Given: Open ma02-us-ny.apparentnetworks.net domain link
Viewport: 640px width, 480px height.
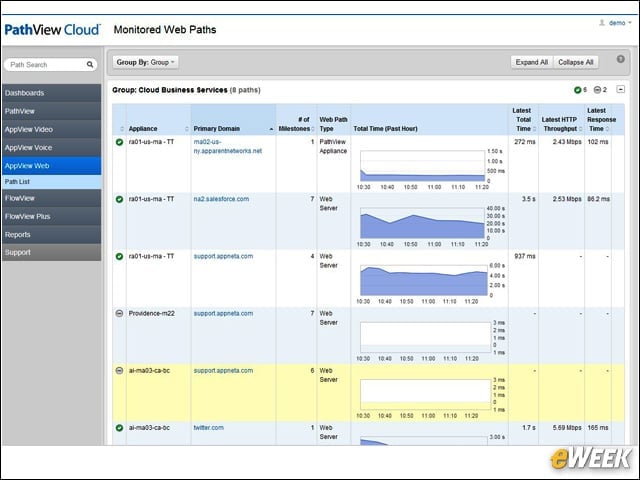Looking at the screenshot, I should tap(228, 147).
